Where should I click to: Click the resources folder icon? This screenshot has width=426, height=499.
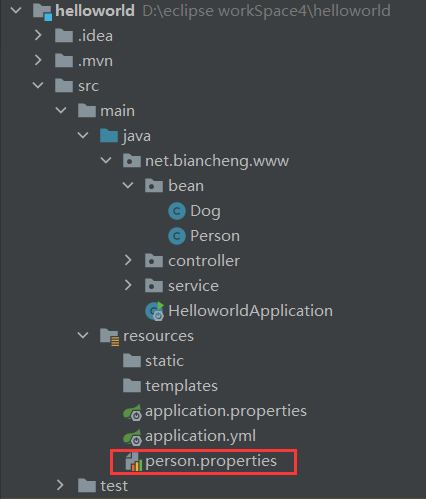coord(110,337)
